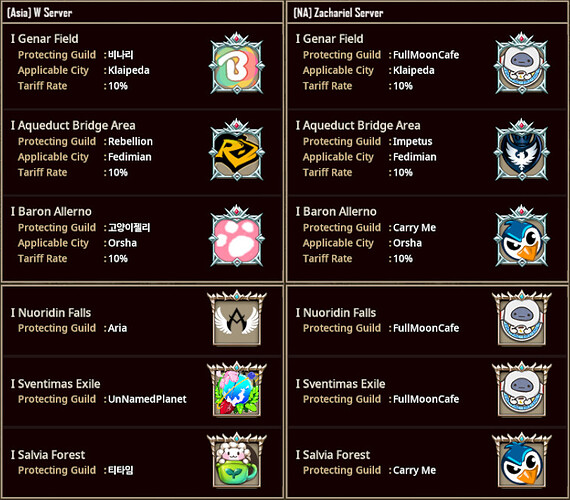Click Aqueduct Bridge Area title in Asia panel
This screenshot has height=500, width=570.
click(x=76, y=125)
